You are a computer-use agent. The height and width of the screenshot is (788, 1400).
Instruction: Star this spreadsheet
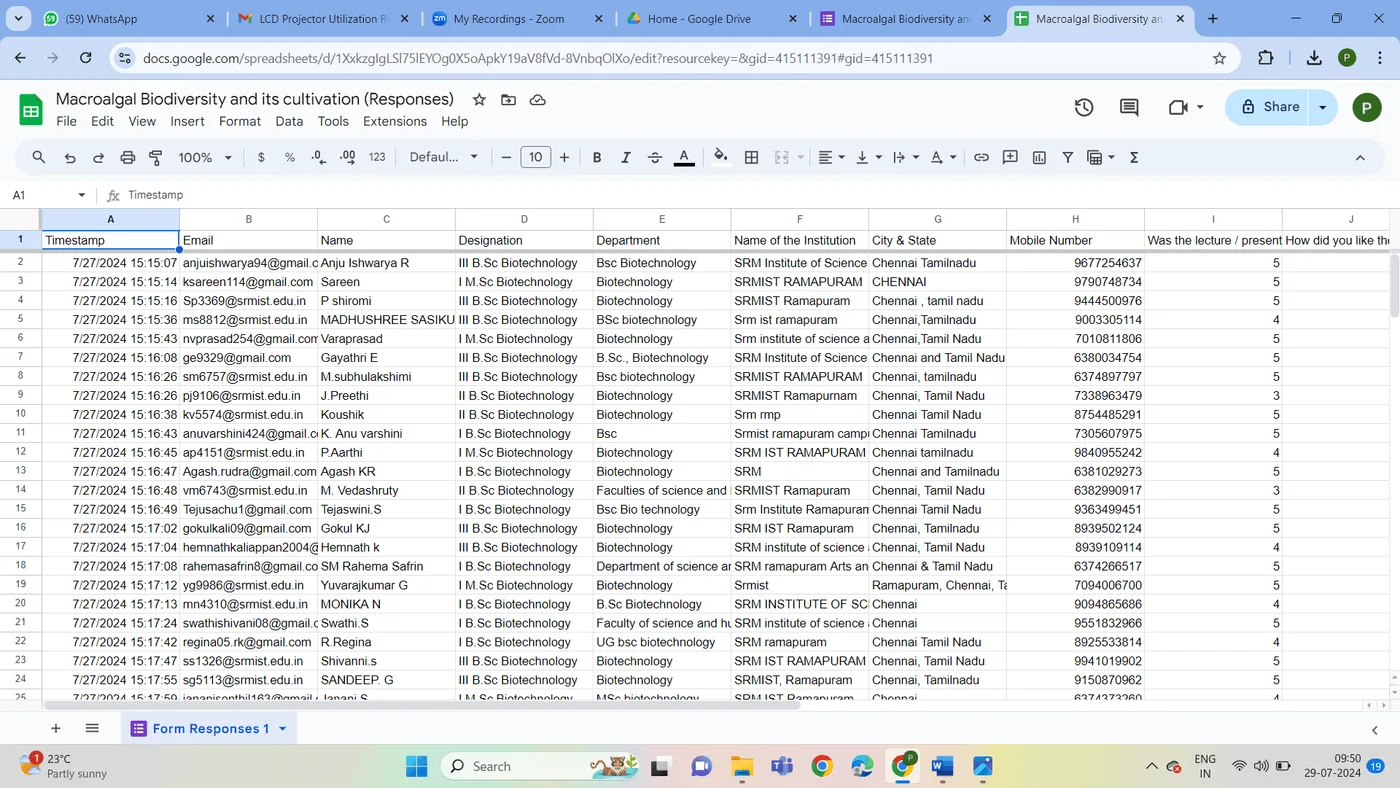(479, 99)
